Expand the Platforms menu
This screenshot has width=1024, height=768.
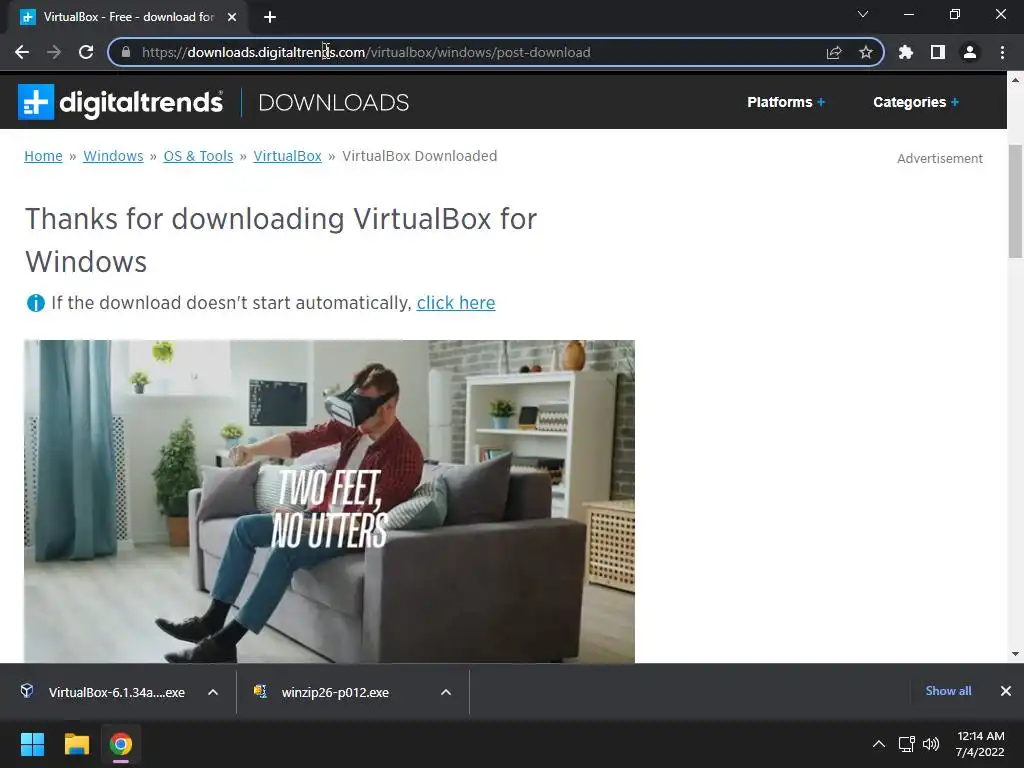tap(786, 102)
